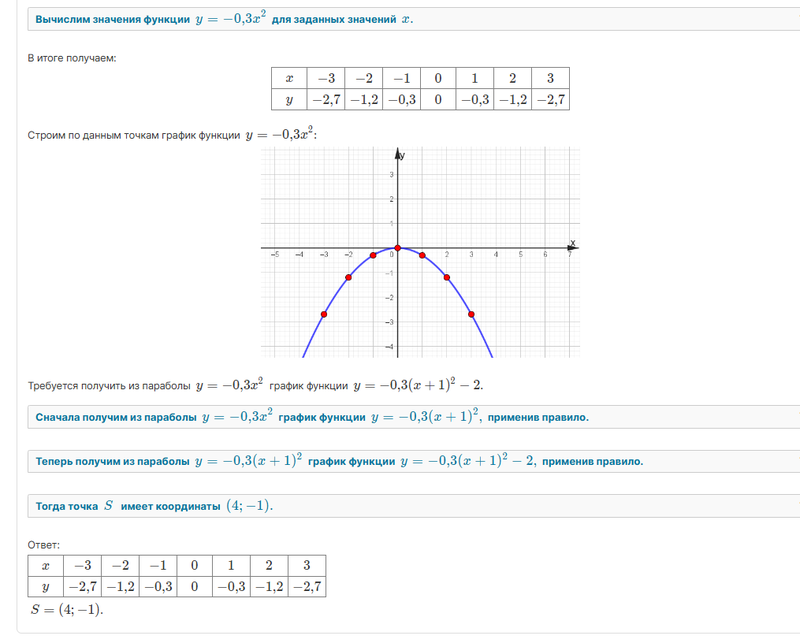Click the "В итоге получаем:" text
This screenshot has height=643, width=800.
[x=72, y=58]
